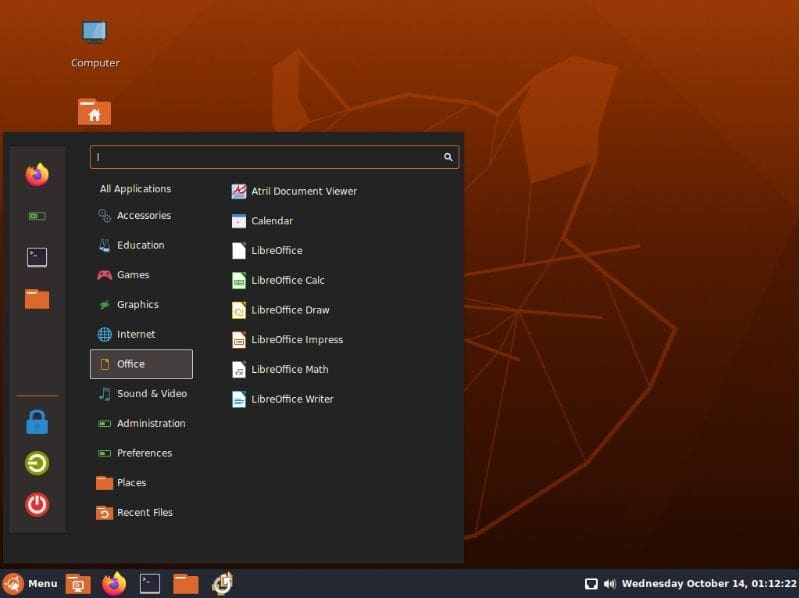
Task: Click the green Log Out icon
Action: [x=37, y=463]
